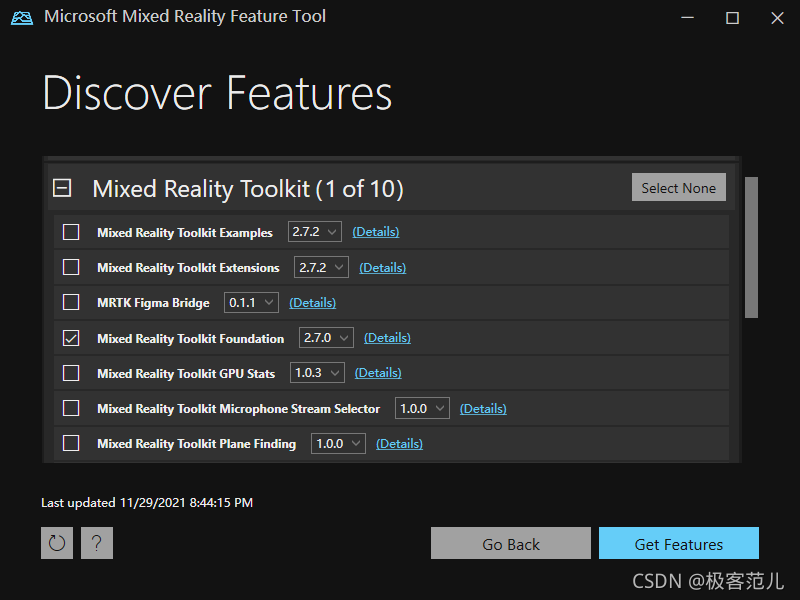This screenshot has height=600, width=800.
Task: Click the feature list vertical scrollbar thumb
Action: coord(751,247)
